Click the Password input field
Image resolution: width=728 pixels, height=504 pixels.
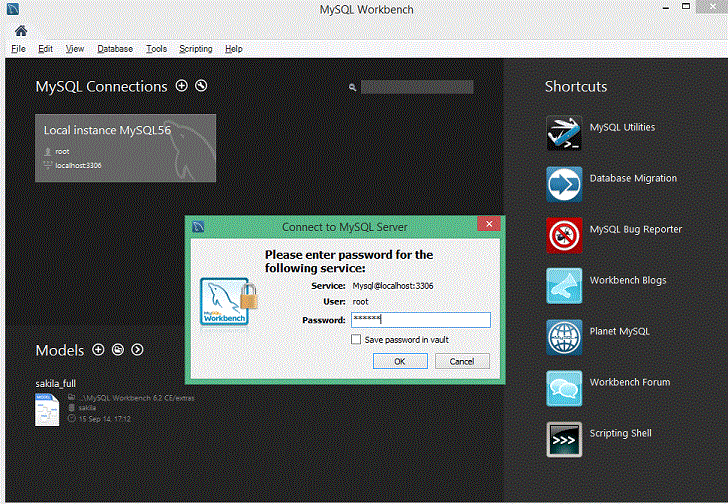421,320
